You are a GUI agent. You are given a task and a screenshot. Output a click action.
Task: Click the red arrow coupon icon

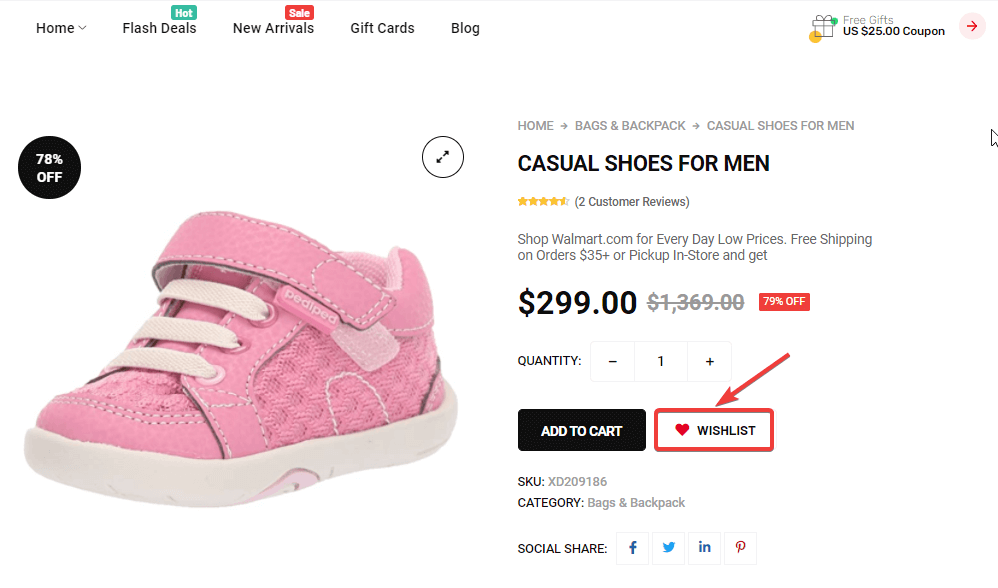pos(972,26)
